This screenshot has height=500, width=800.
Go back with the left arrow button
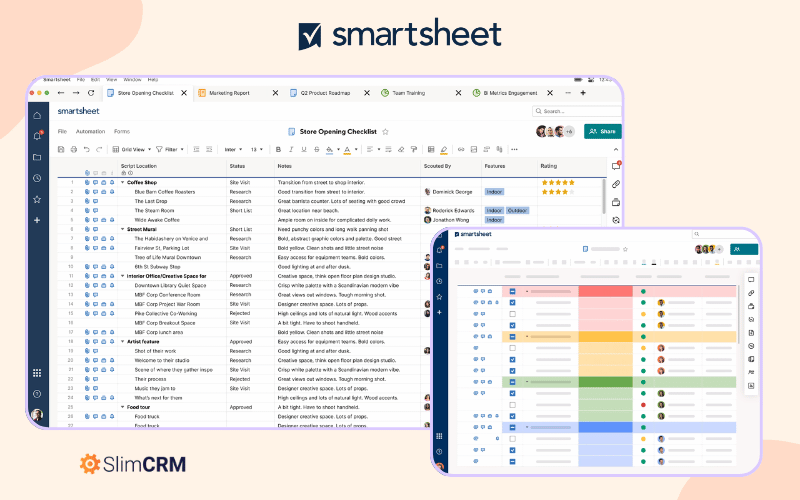61,93
